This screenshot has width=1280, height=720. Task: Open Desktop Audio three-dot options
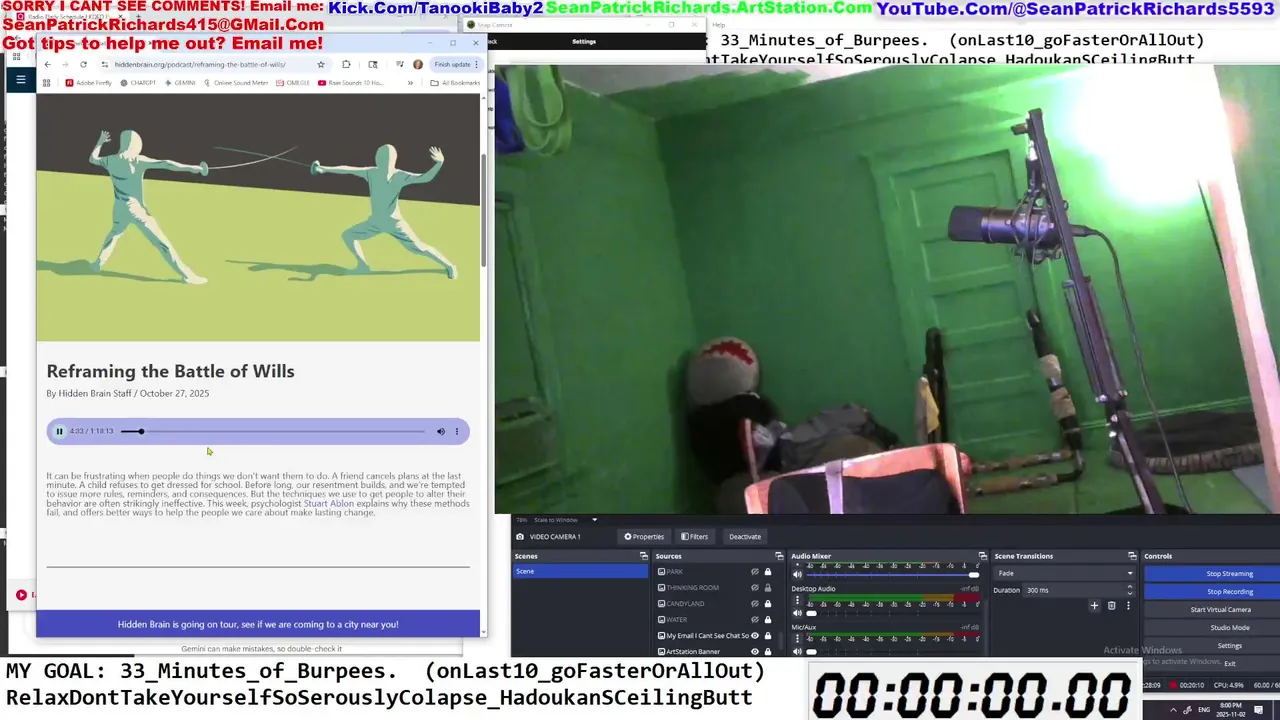(x=797, y=601)
